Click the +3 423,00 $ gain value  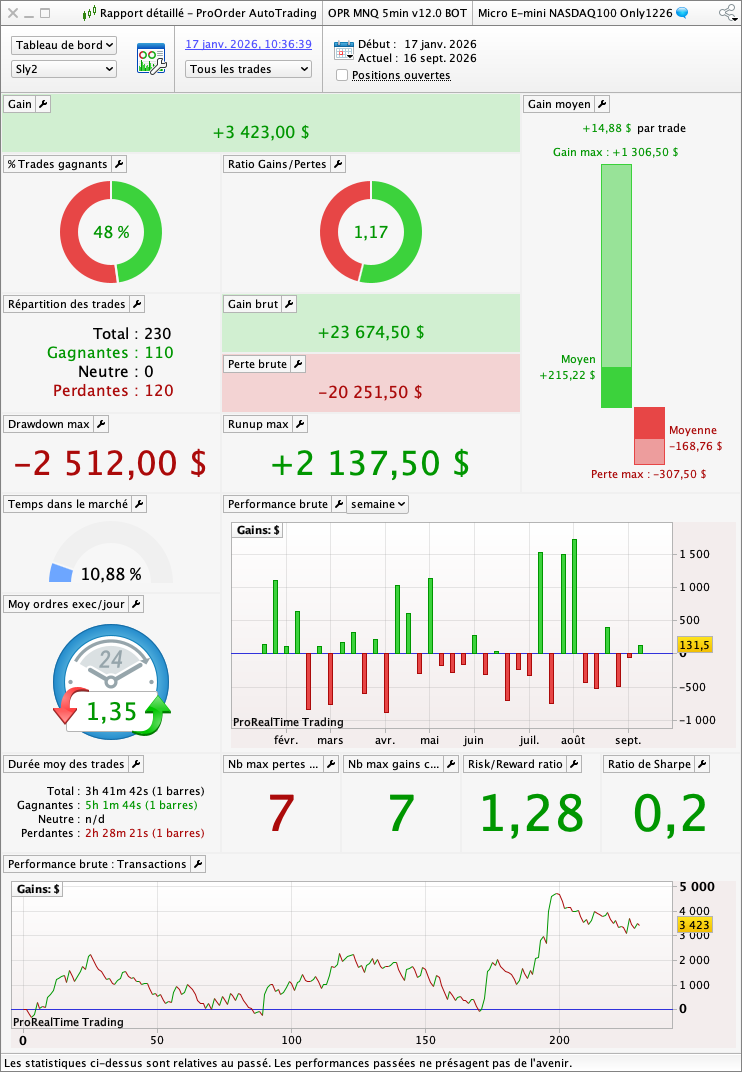click(261, 132)
